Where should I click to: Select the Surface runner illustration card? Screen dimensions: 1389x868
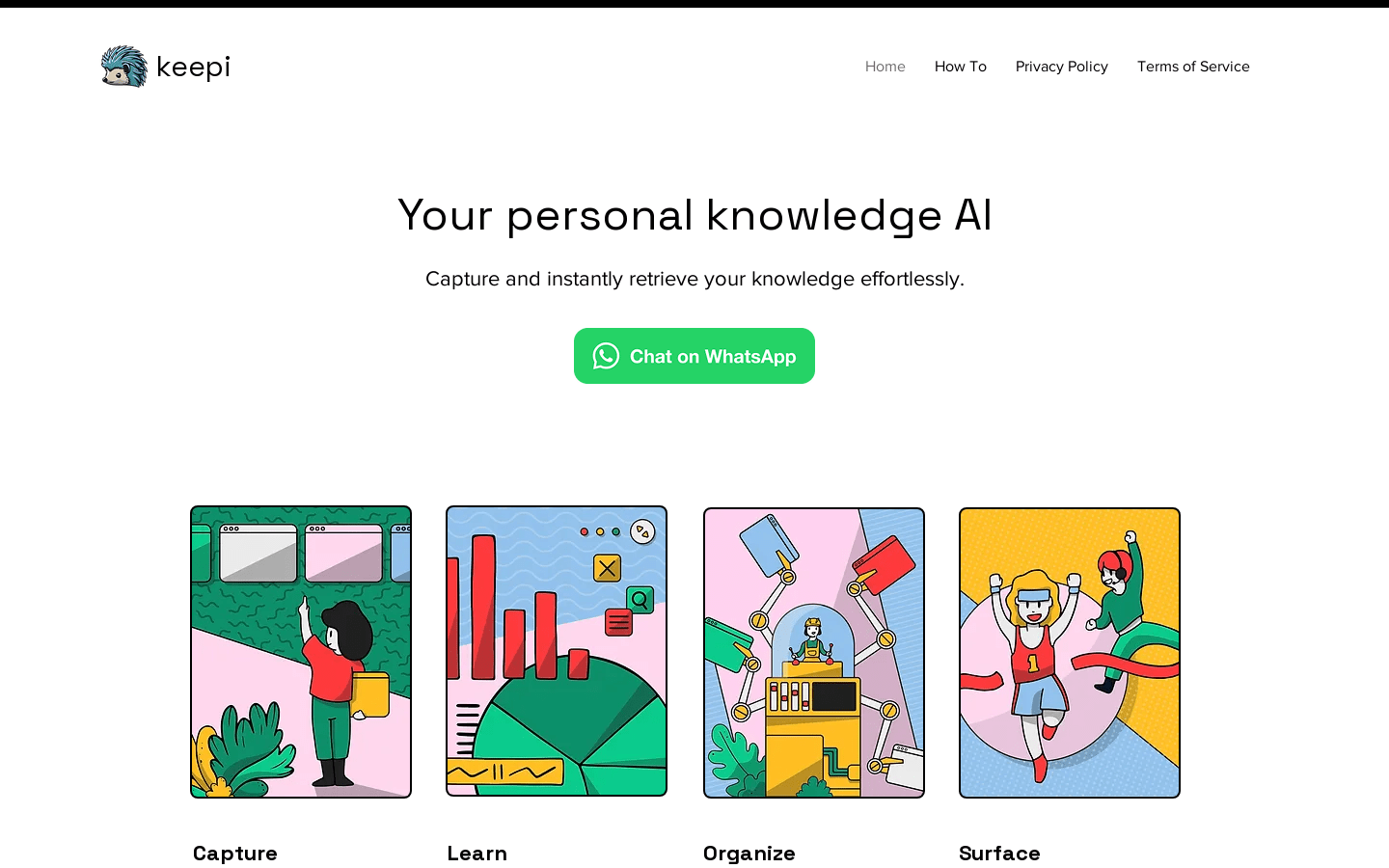coord(1070,653)
